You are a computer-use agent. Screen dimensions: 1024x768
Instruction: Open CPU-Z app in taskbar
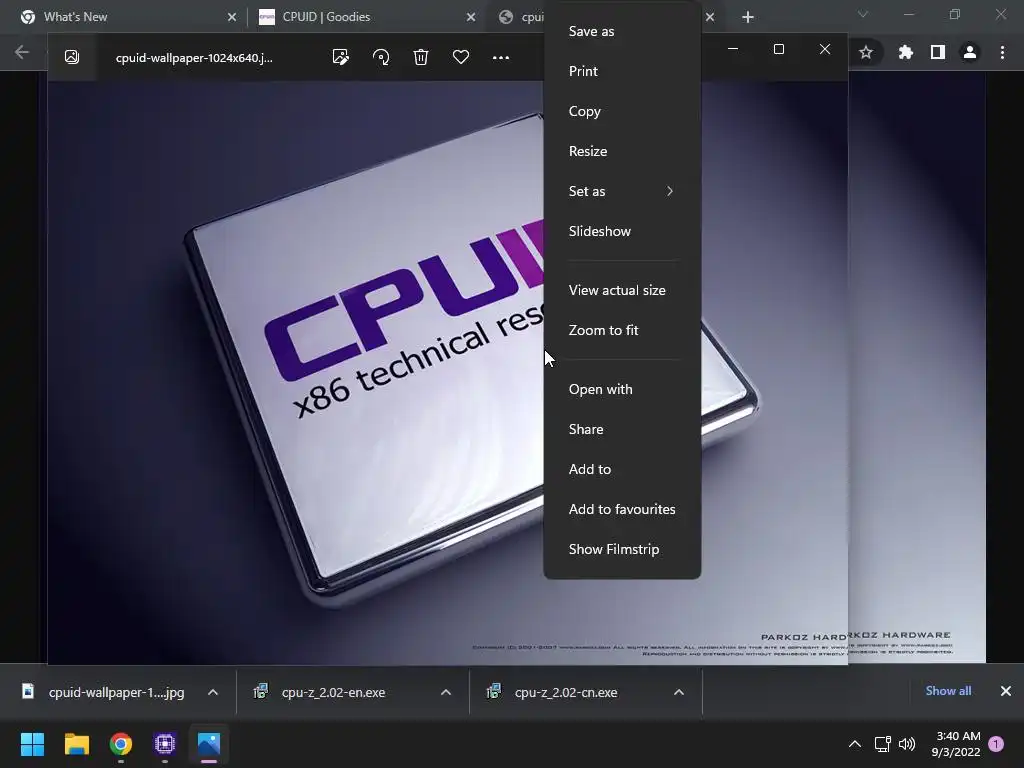coord(165,744)
